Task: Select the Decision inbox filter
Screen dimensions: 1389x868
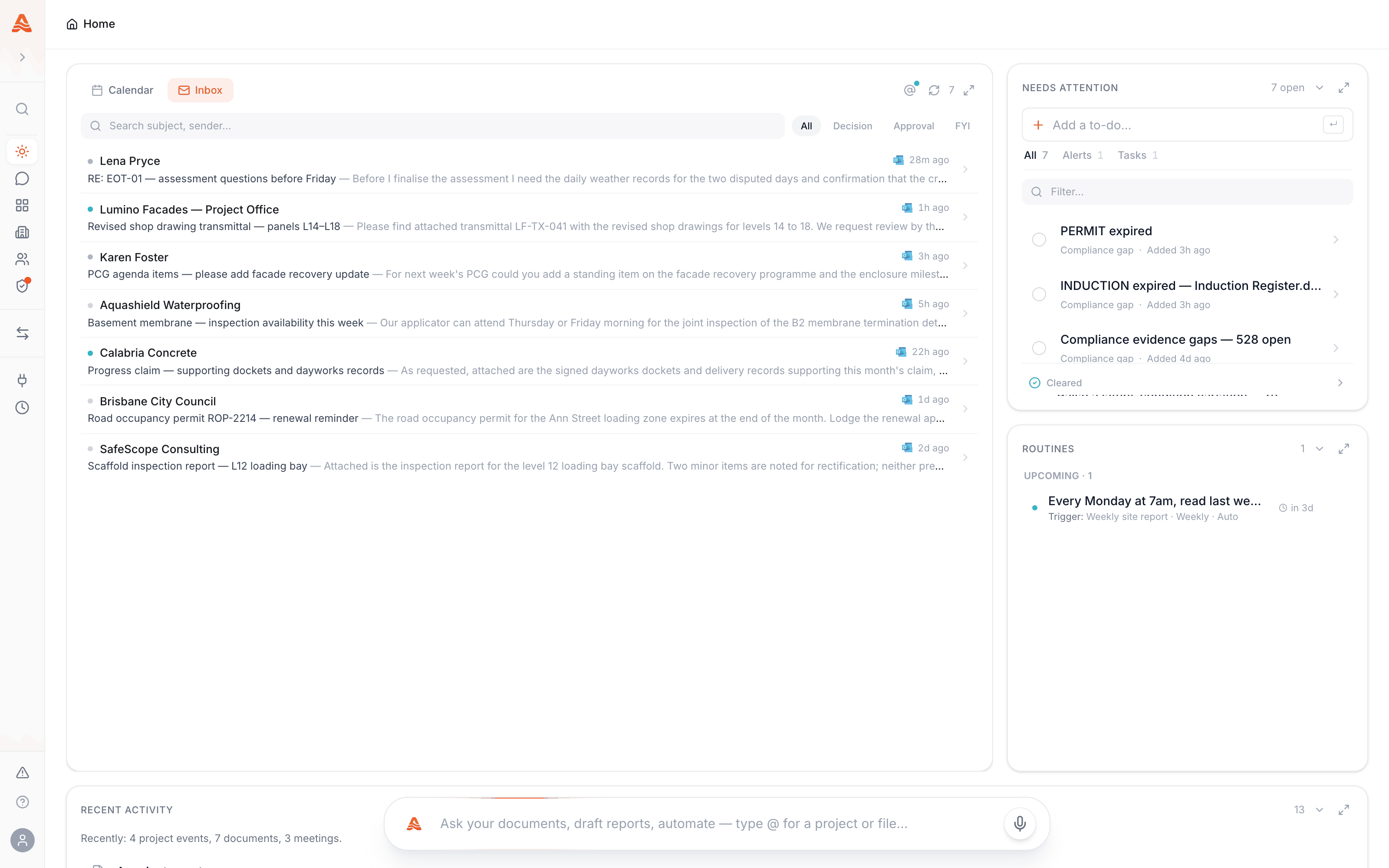Action: pyautogui.click(x=852, y=126)
